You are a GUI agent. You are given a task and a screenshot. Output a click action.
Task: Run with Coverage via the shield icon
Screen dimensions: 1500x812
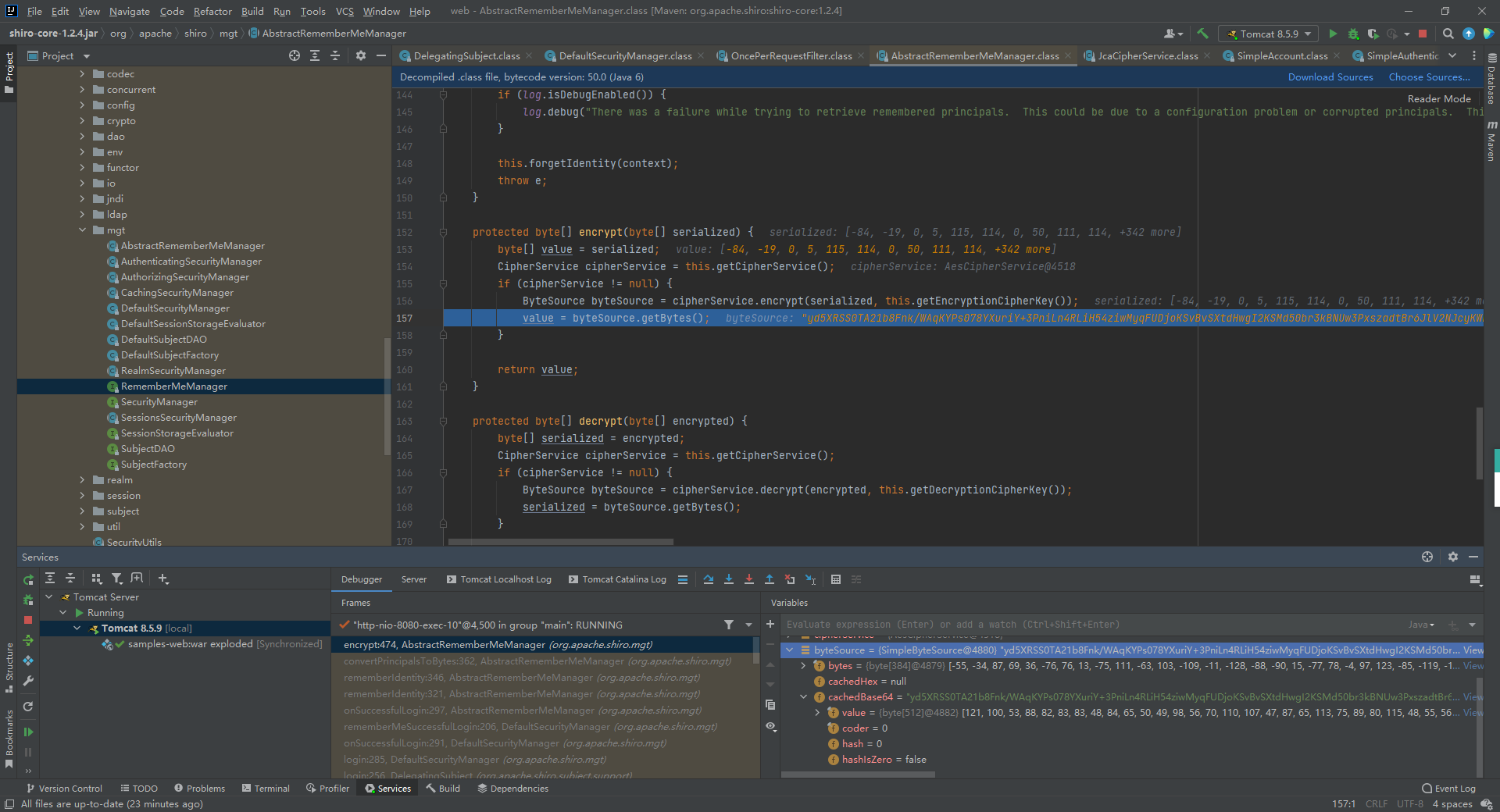coord(1373,34)
